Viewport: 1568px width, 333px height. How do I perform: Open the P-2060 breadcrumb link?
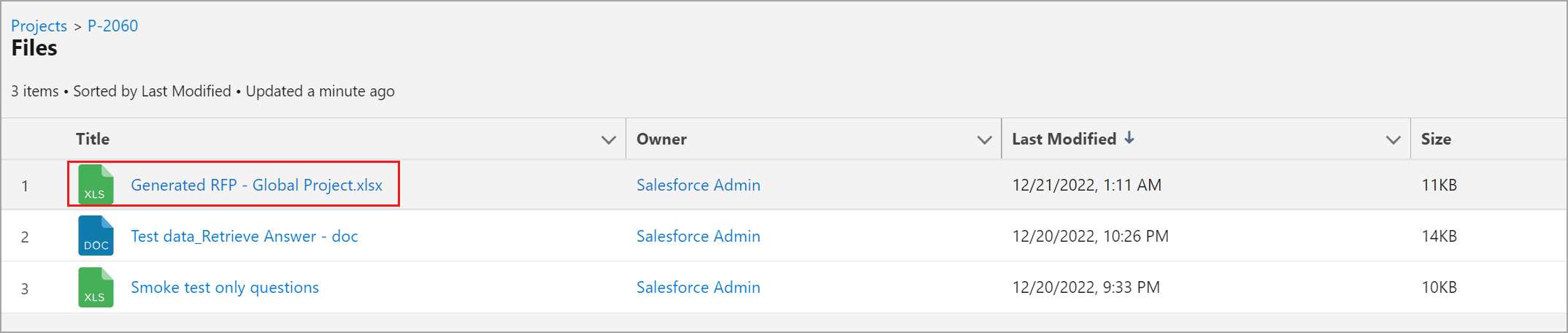(x=112, y=26)
